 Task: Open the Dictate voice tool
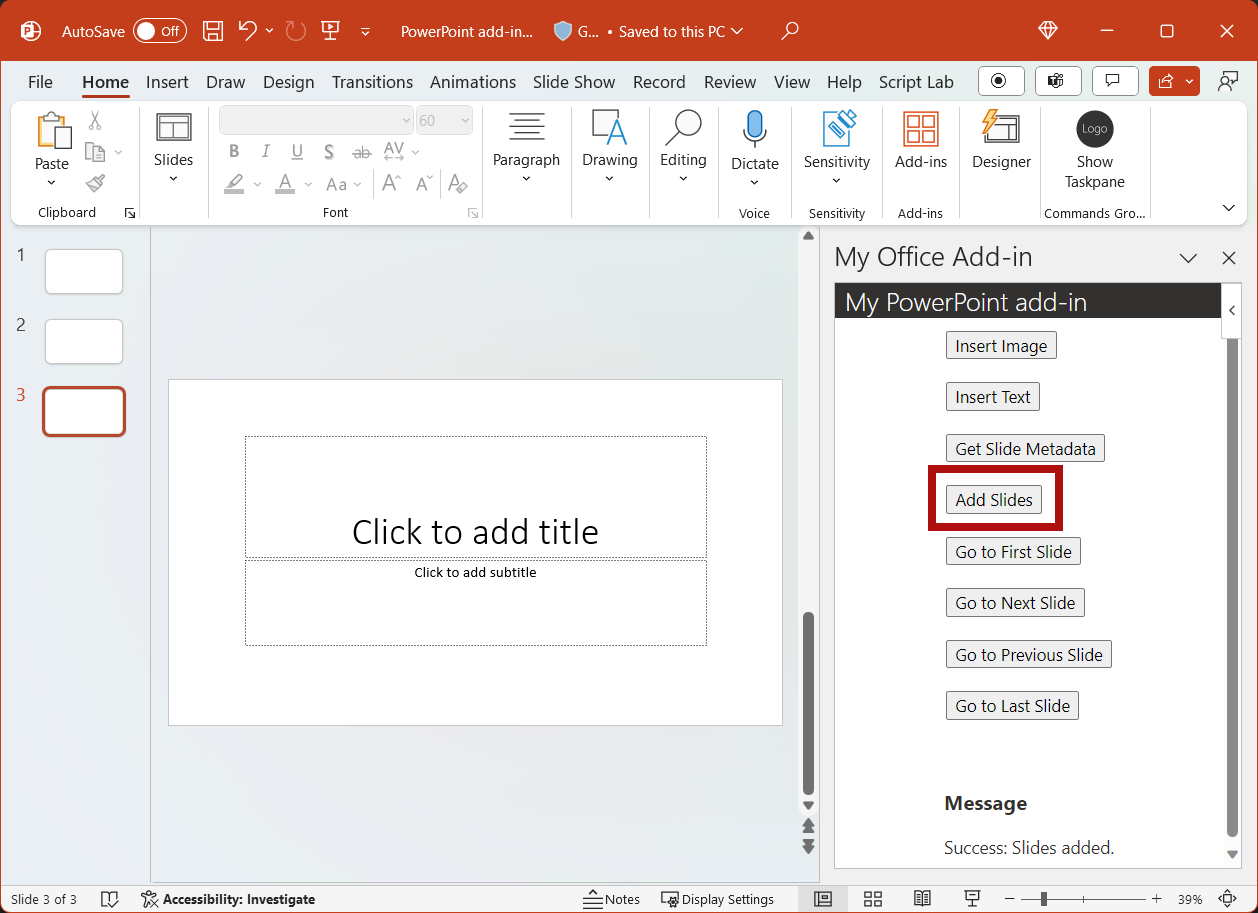tap(754, 140)
